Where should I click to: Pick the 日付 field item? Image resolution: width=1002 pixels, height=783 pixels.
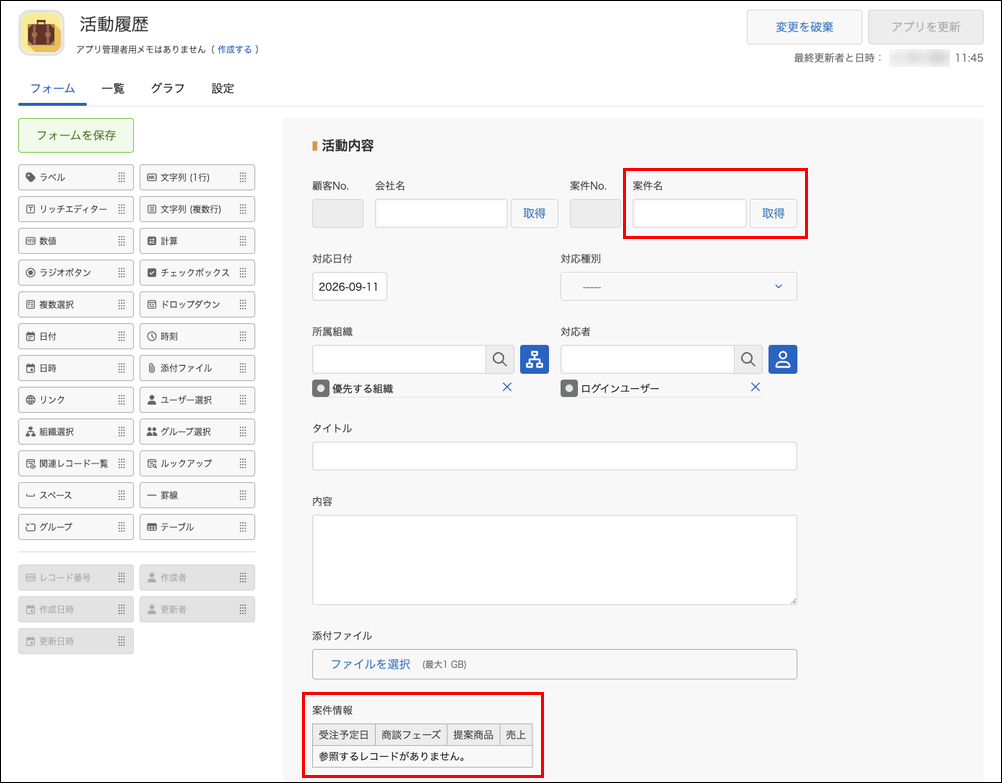pos(76,336)
